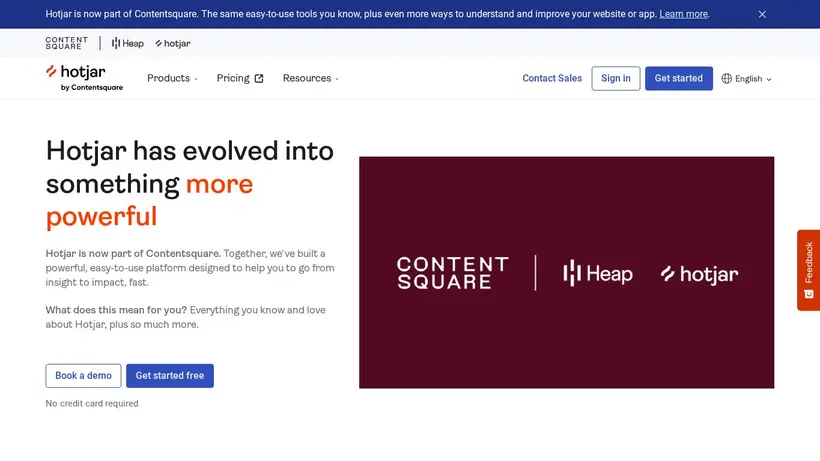The height and width of the screenshot is (461, 820).
Task: Click the Book a demo button
Action: point(83,376)
